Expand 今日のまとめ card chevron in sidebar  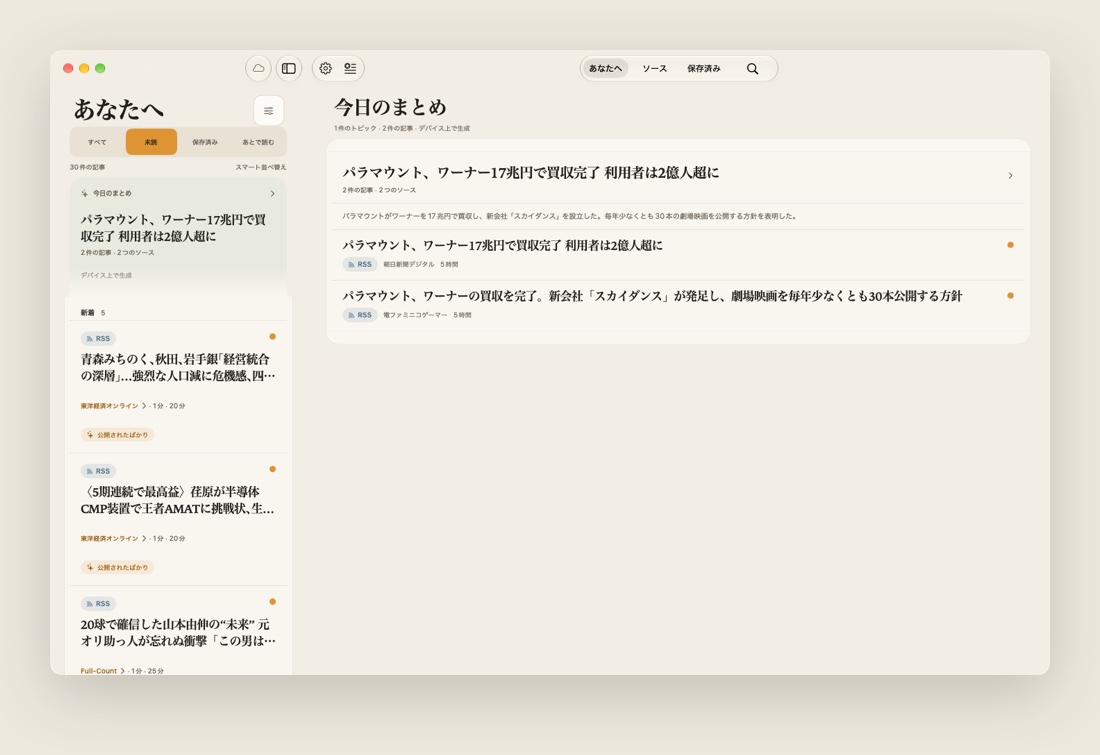pos(273,194)
